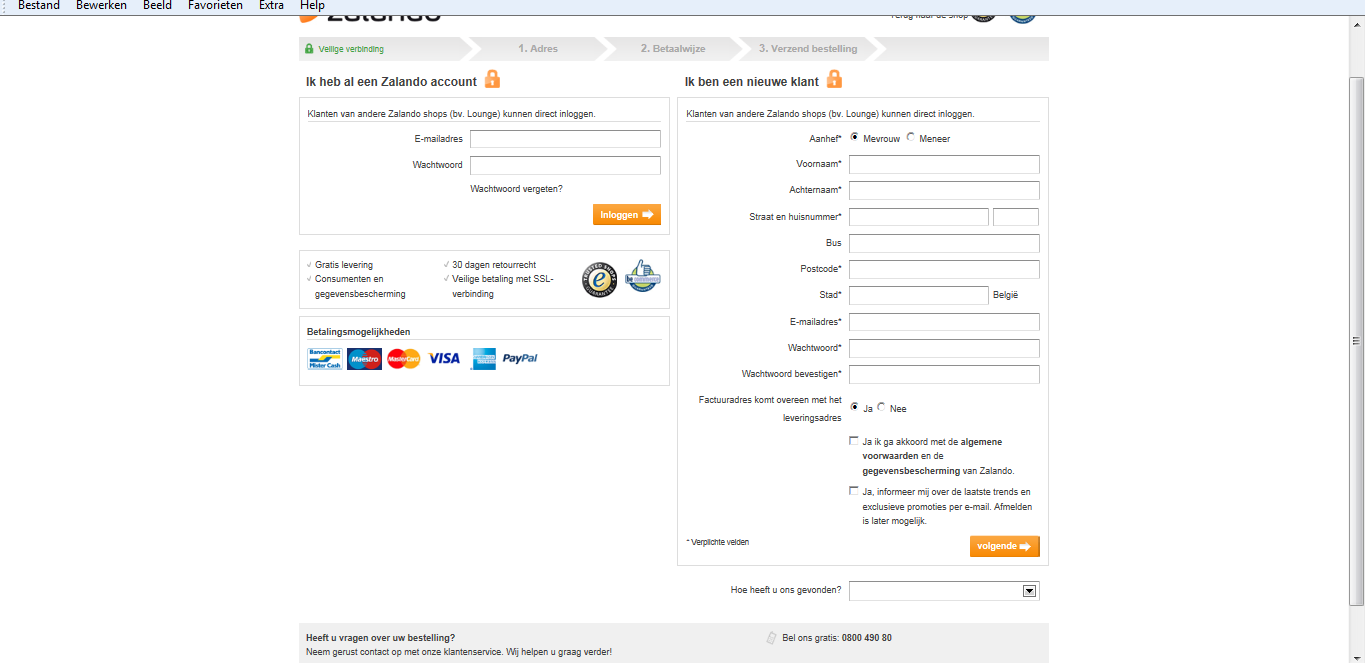Click the Voornaam input field

[x=943, y=164]
